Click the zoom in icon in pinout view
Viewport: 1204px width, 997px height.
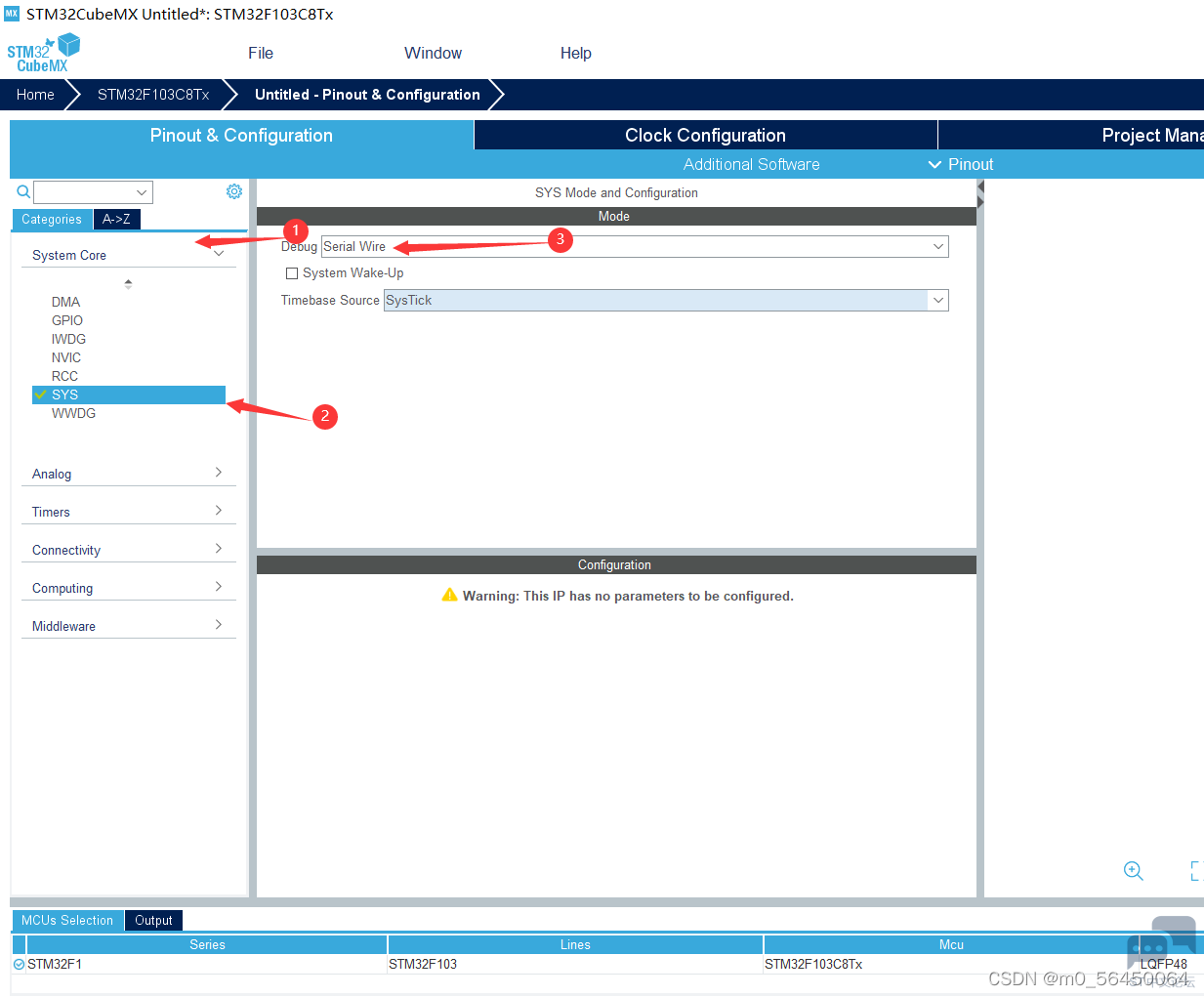[1133, 870]
